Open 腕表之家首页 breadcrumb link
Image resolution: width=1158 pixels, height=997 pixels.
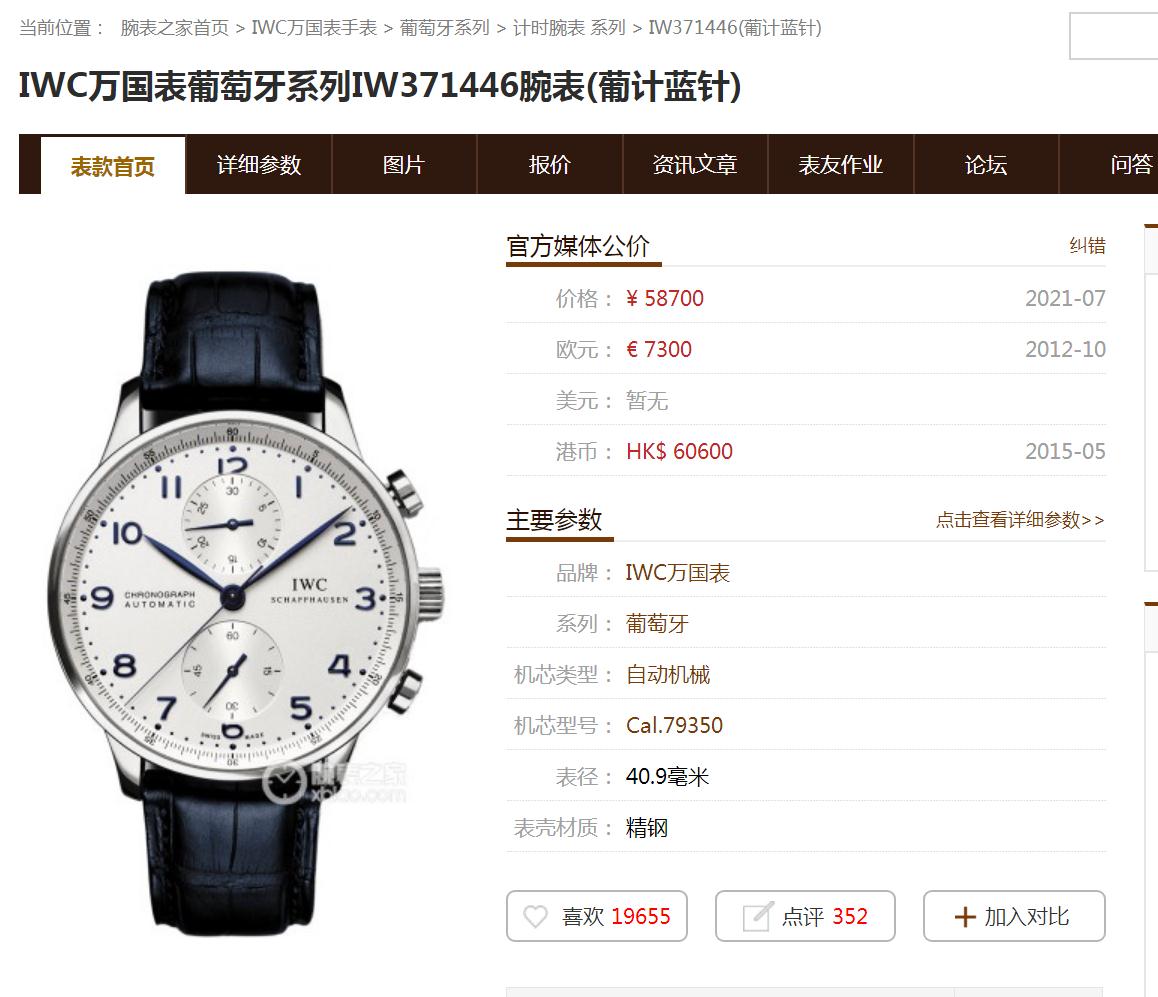[175, 28]
